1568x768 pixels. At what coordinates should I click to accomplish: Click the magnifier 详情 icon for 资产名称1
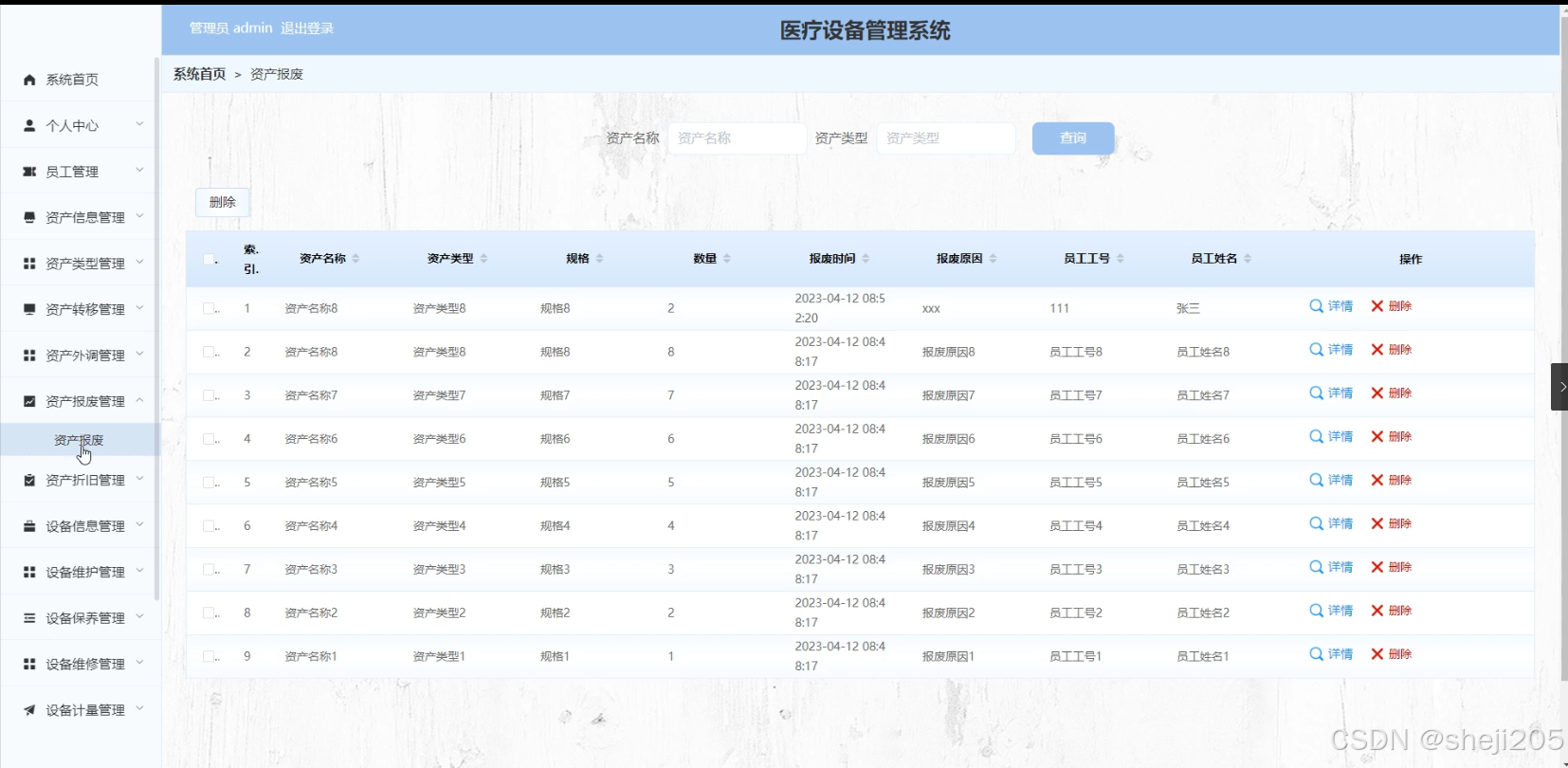(1316, 655)
